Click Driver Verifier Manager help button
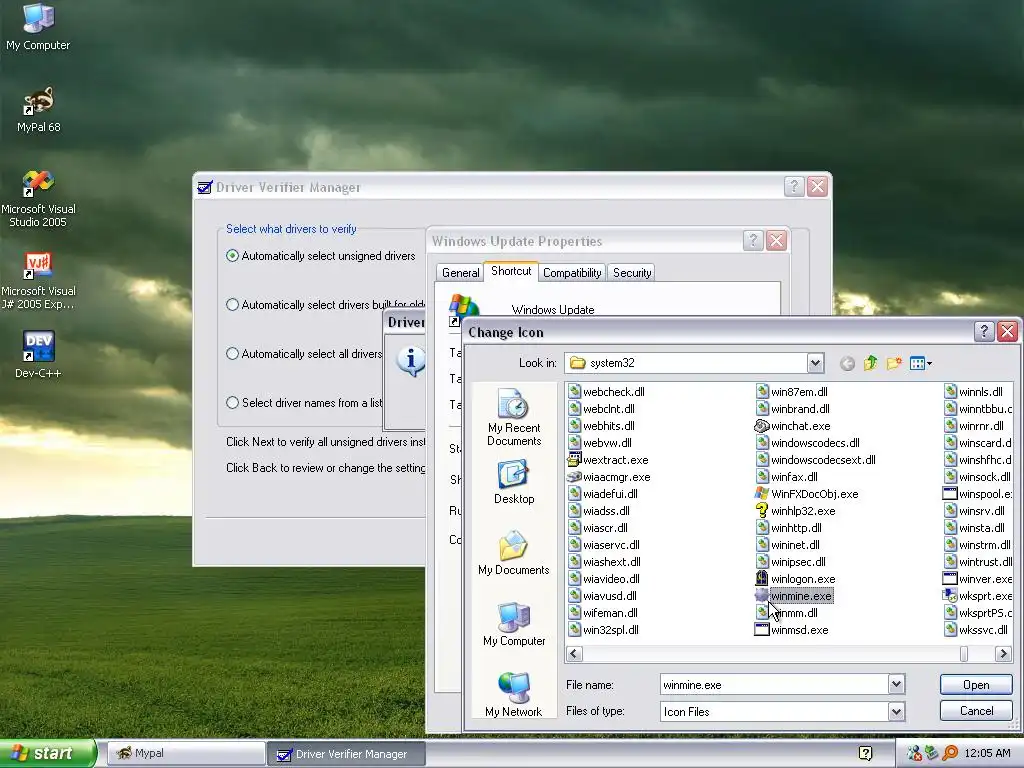The image size is (1024, 768). 793,187
